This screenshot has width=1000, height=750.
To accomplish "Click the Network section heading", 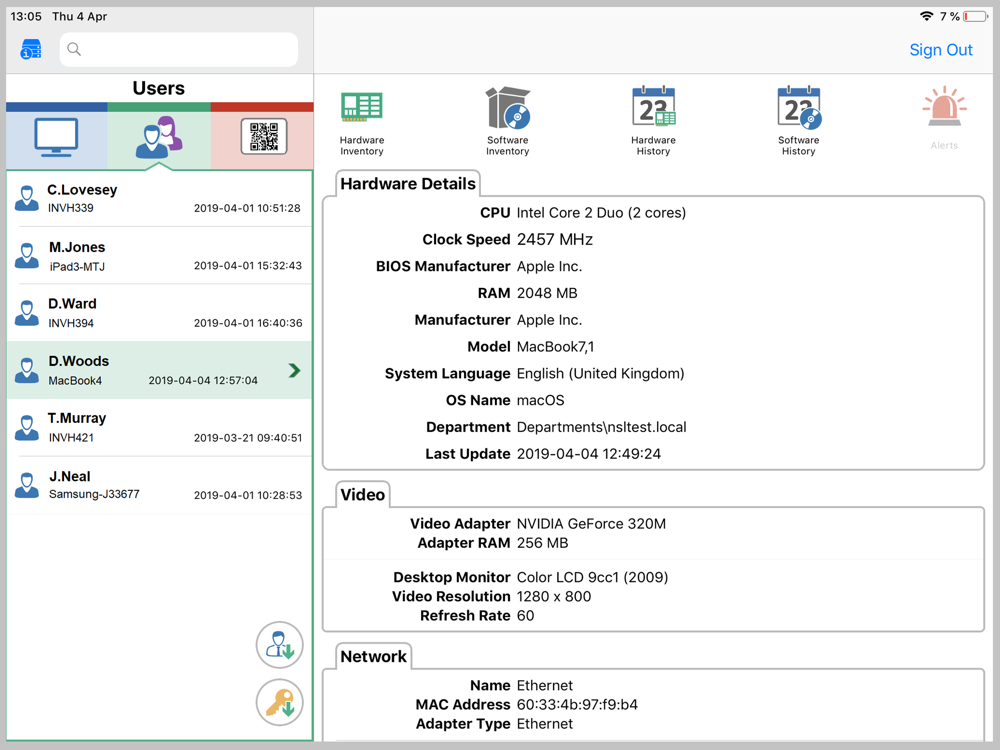I will pos(374,657).
